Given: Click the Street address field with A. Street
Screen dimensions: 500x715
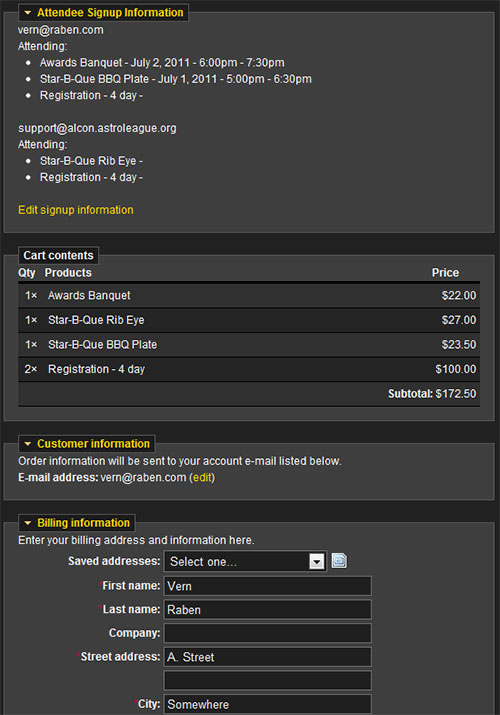Looking at the screenshot, I should (268, 657).
